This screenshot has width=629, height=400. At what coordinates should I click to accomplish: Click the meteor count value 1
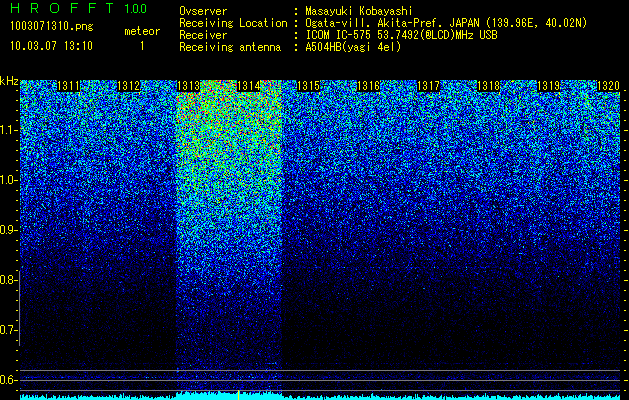point(142,46)
